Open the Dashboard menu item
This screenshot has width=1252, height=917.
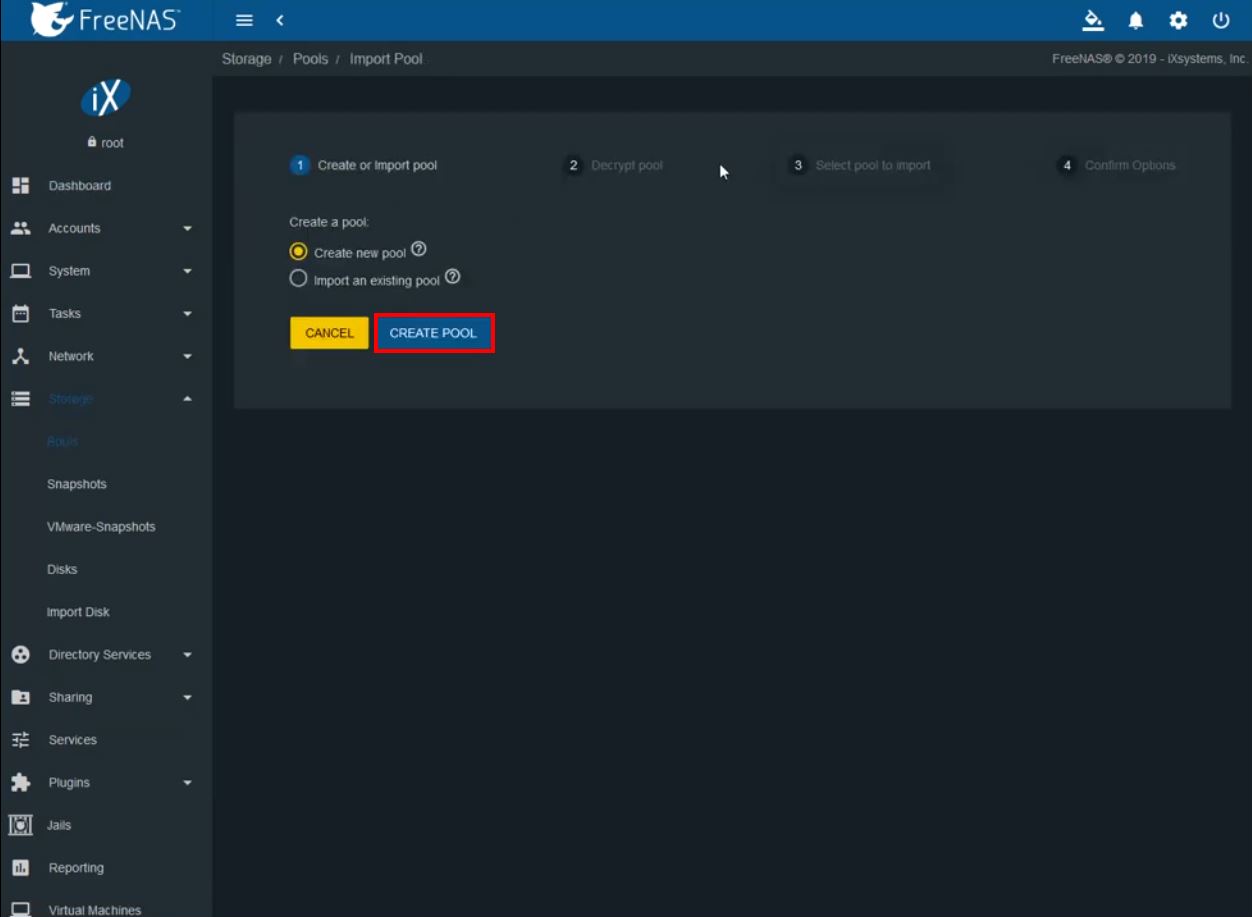coord(79,186)
